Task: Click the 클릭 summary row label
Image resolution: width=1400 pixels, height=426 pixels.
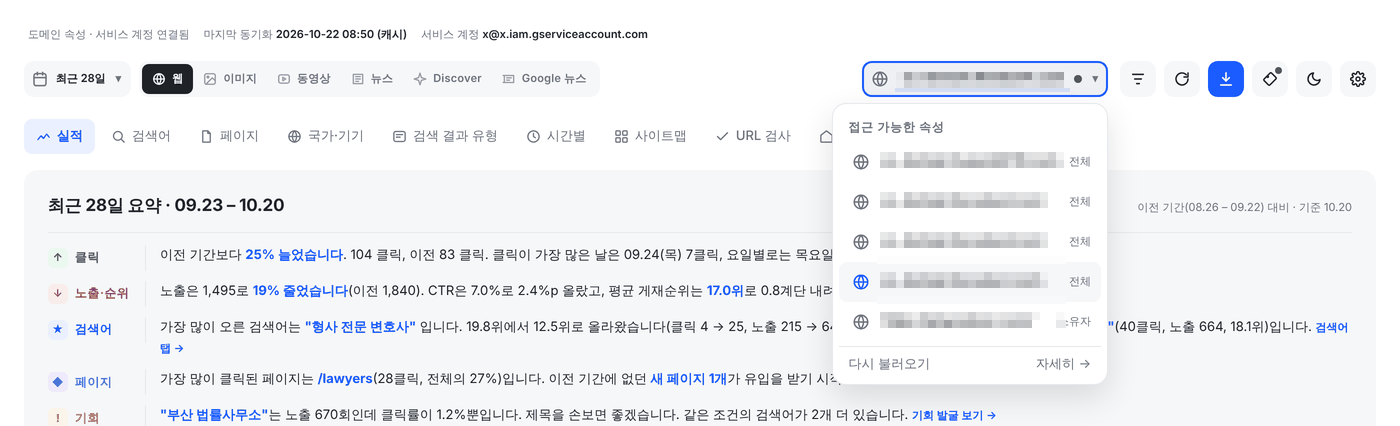Action: tap(74, 257)
